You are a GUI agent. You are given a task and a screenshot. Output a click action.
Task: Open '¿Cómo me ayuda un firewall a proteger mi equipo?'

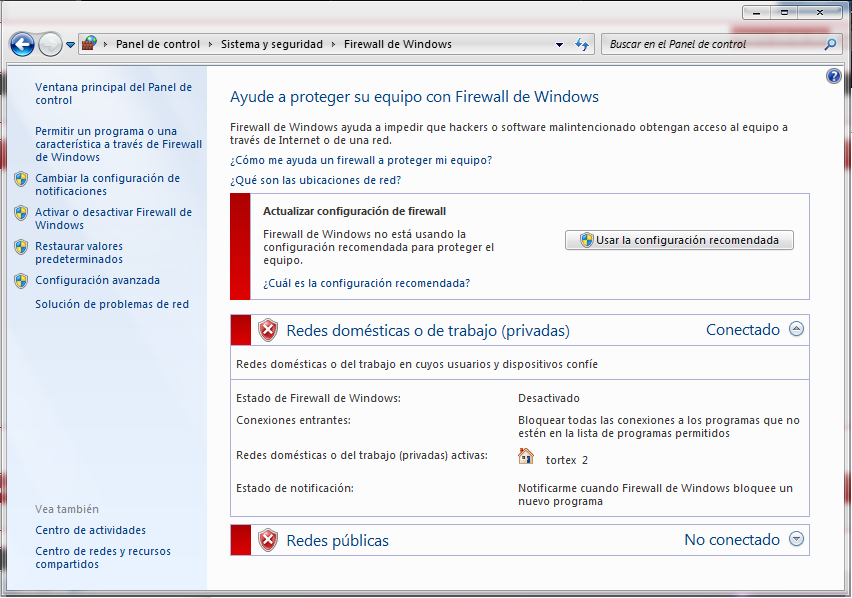(361, 160)
